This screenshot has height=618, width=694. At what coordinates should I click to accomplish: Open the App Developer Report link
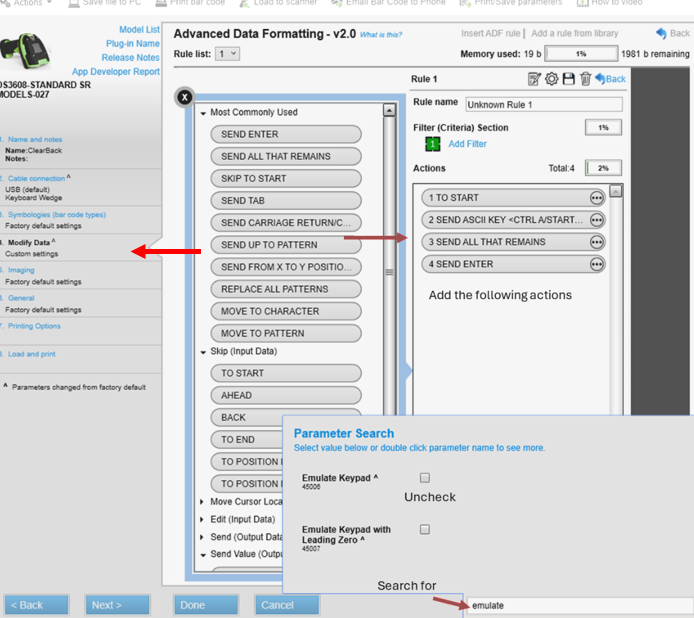pyautogui.click(x=116, y=72)
